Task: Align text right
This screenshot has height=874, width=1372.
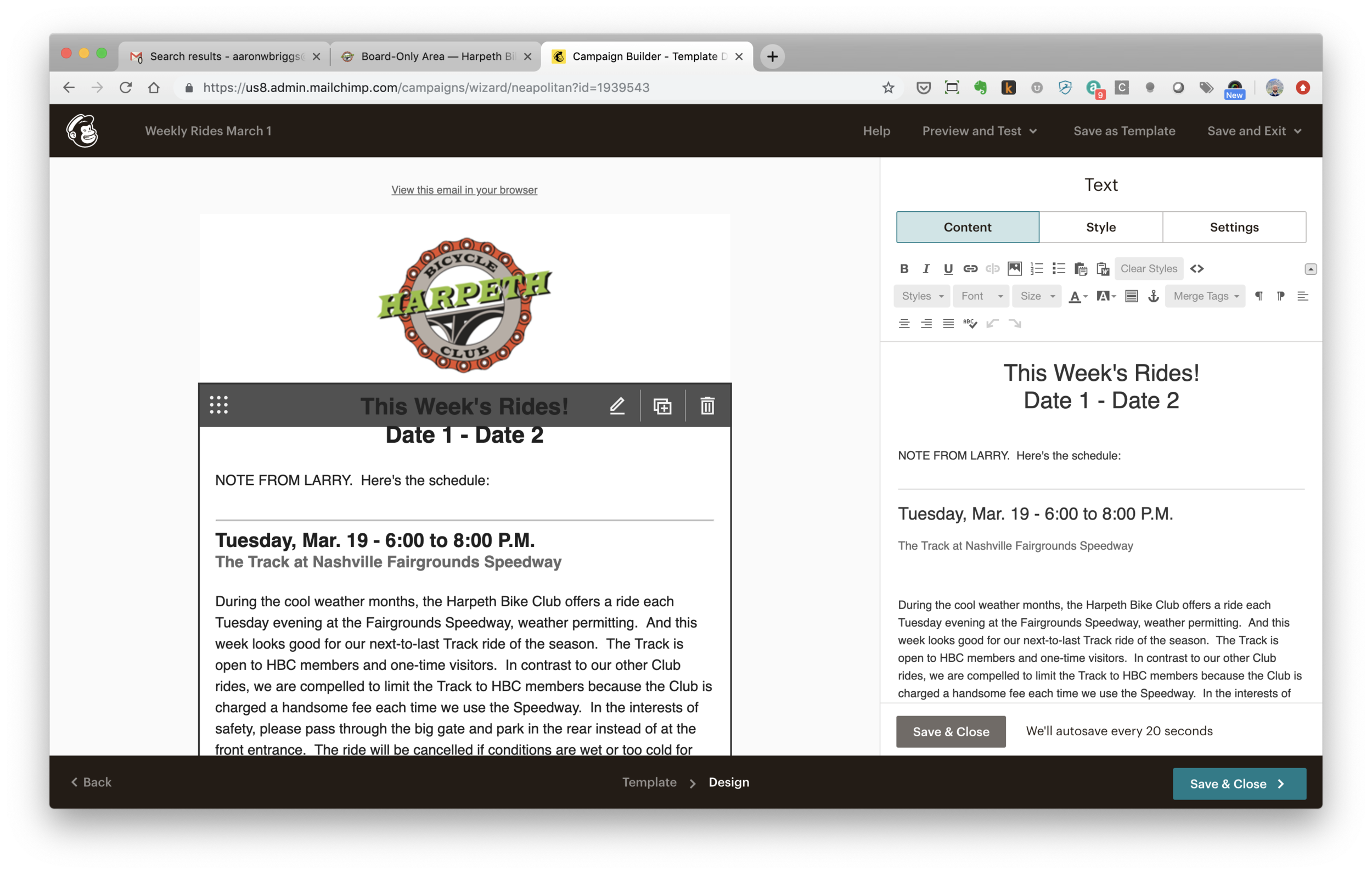Action: 926,324
